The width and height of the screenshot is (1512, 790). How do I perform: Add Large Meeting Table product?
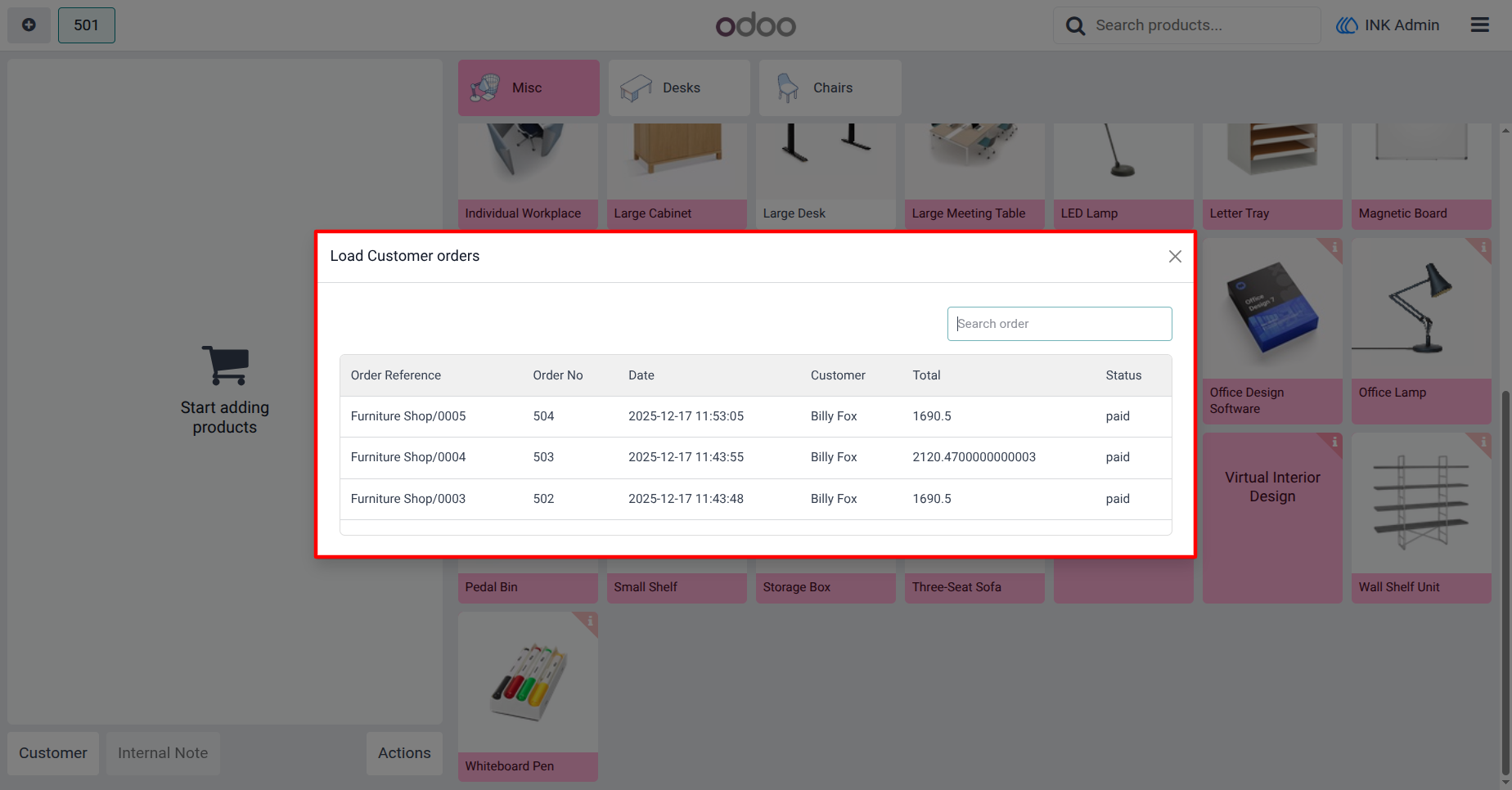pos(974,176)
